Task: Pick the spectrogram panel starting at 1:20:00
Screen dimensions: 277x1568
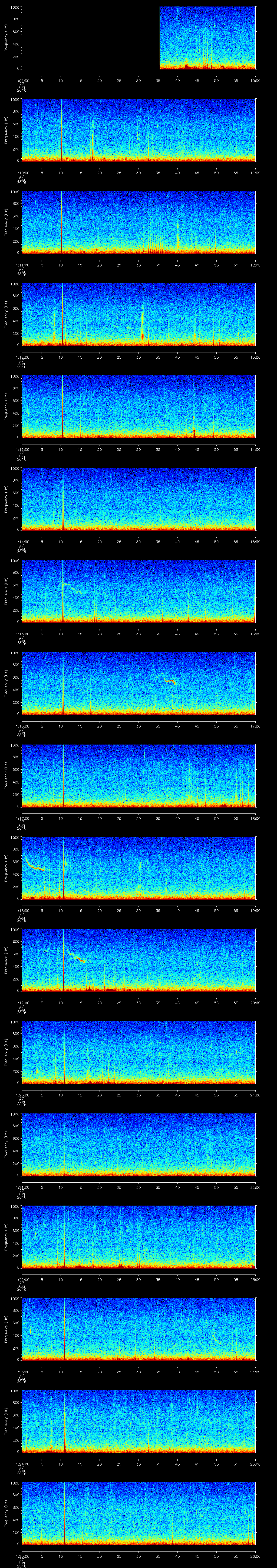Action: 139,1052
